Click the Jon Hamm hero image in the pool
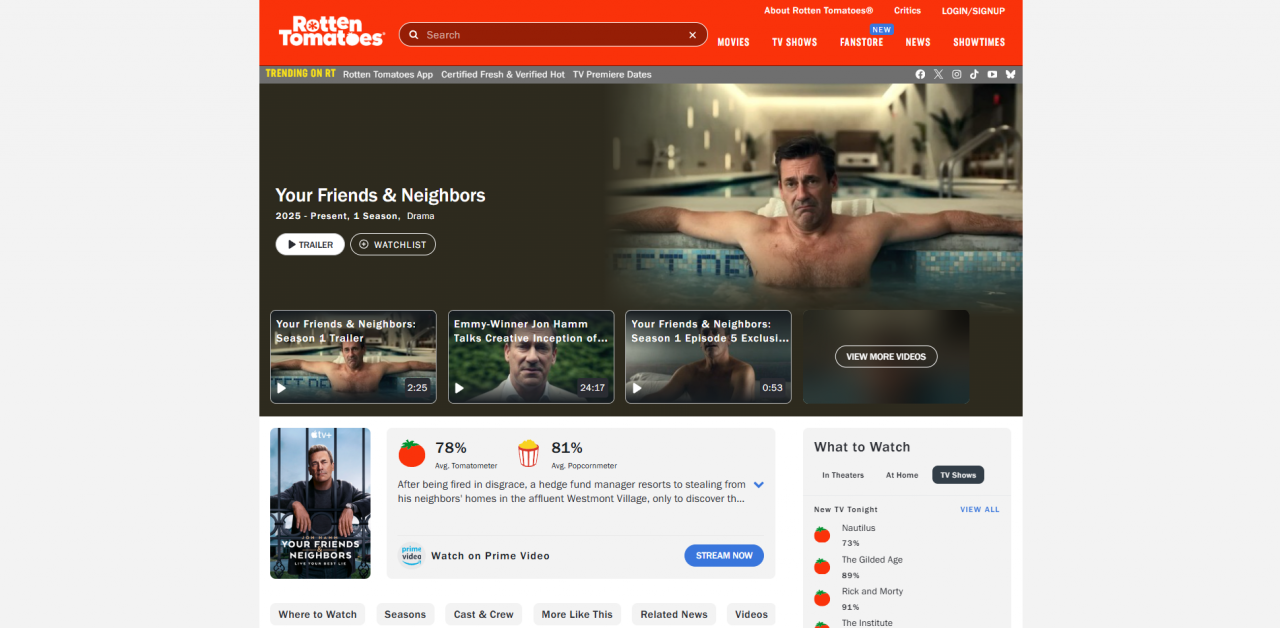 pyautogui.click(x=815, y=196)
